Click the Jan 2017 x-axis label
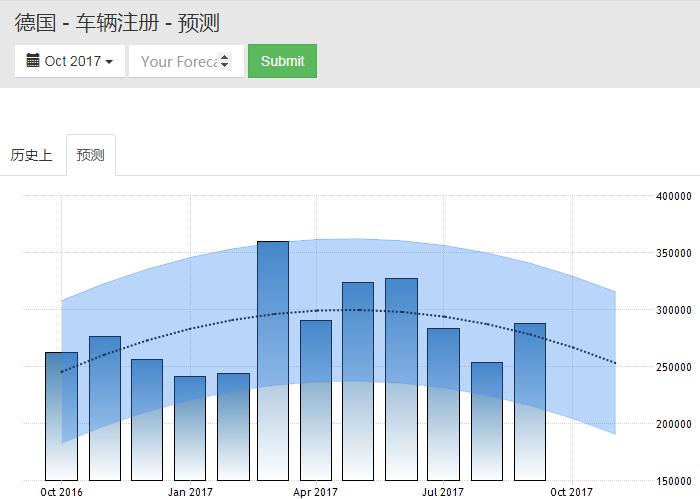The height and width of the screenshot is (499, 700). pos(190,492)
